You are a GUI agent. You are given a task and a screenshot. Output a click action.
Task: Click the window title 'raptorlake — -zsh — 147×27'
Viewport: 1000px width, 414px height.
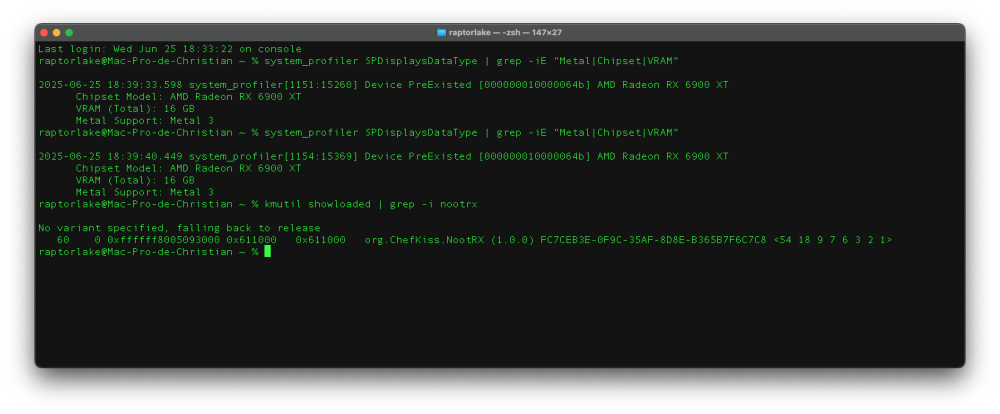pos(504,33)
